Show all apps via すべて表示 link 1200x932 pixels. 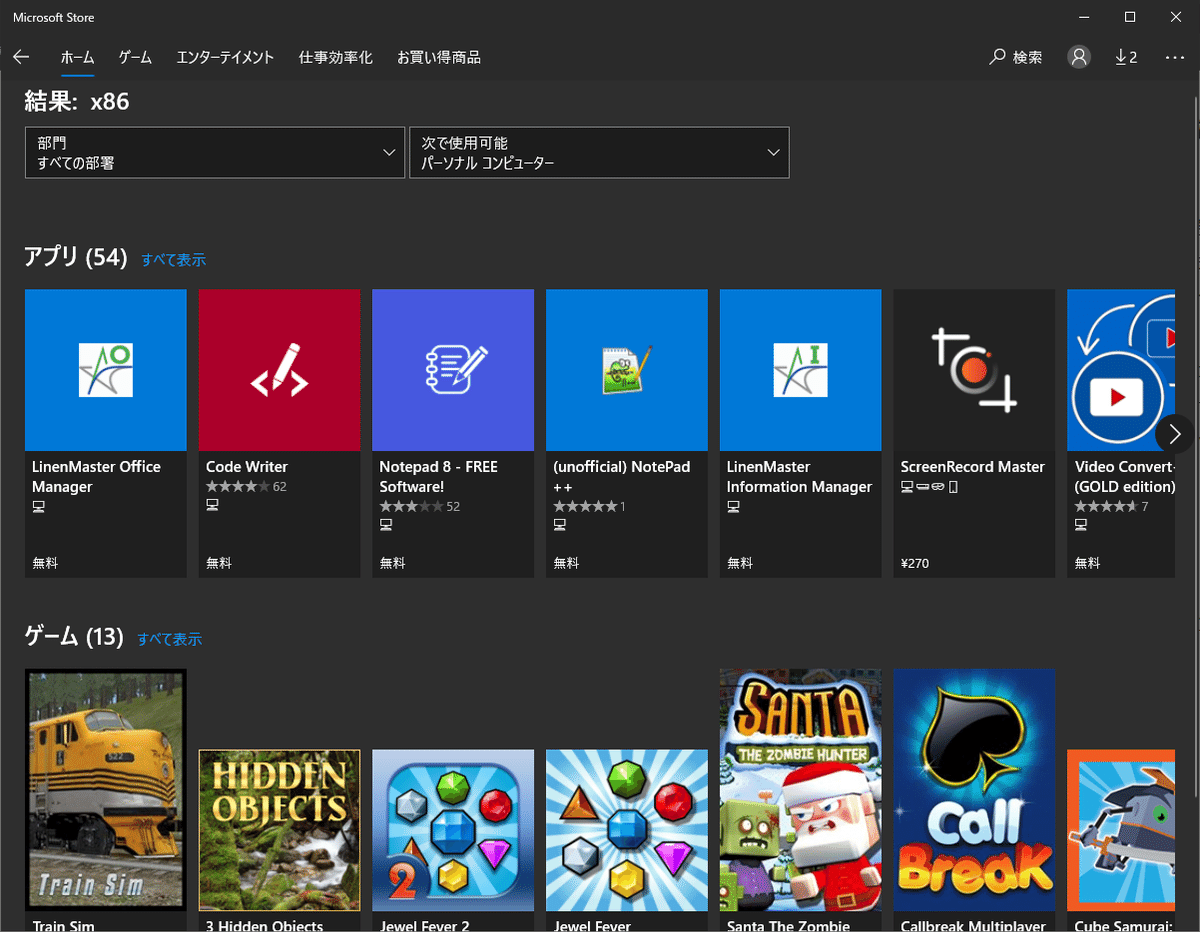(x=174, y=260)
